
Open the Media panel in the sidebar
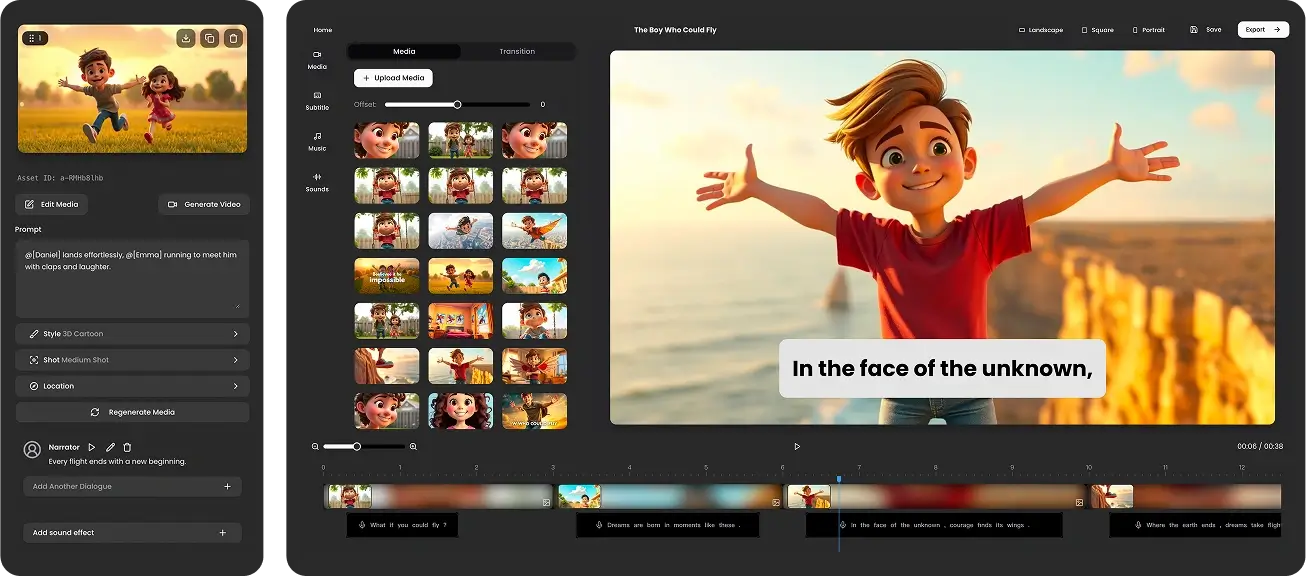click(317, 61)
